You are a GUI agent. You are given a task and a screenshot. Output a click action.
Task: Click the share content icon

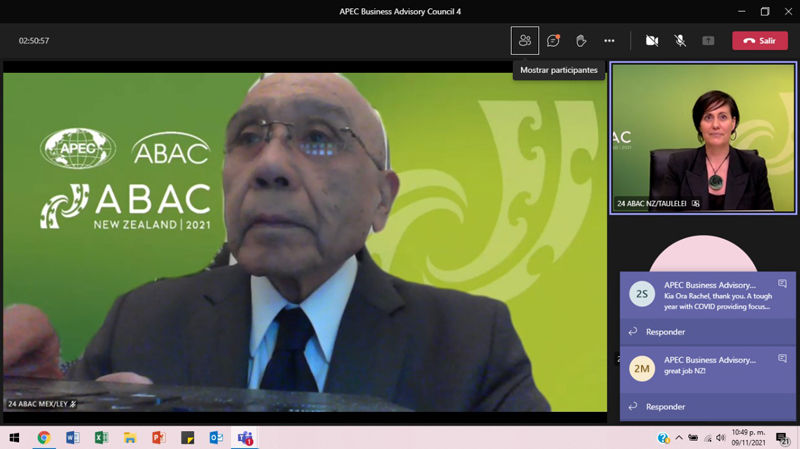(x=708, y=40)
